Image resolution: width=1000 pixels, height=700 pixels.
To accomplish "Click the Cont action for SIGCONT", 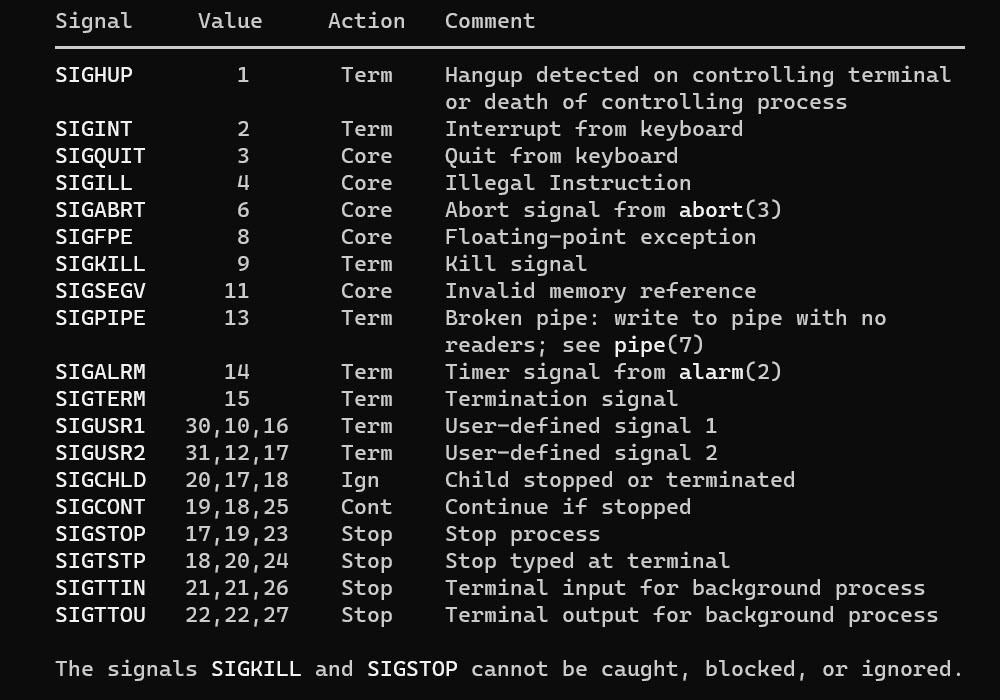I will (366, 507).
